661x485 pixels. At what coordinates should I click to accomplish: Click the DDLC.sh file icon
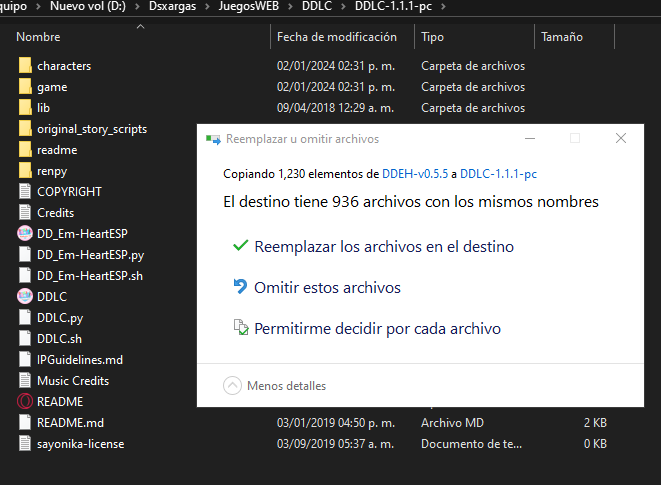pyautogui.click(x=25, y=338)
